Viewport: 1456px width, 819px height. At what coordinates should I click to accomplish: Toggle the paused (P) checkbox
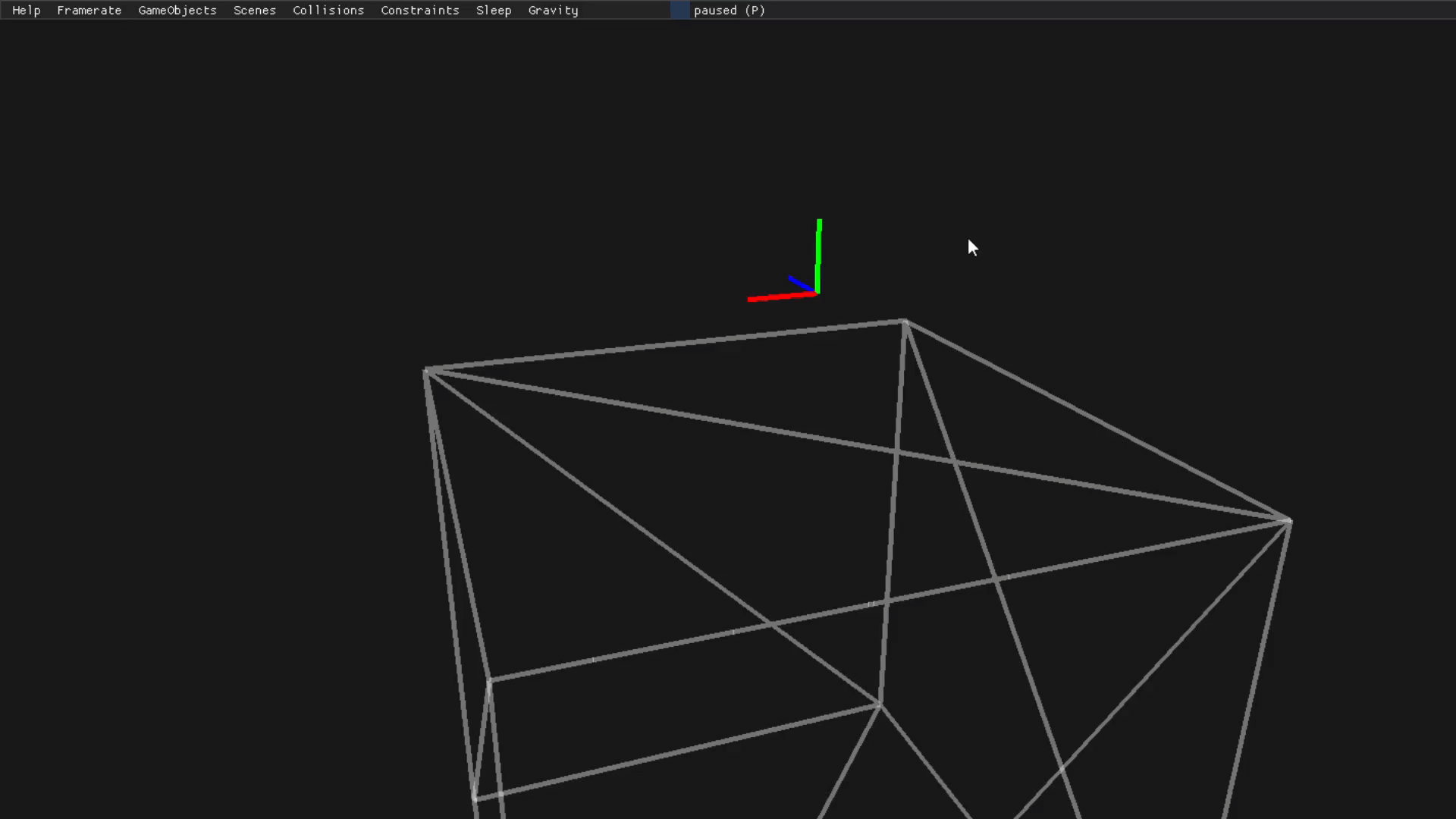[679, 10]
